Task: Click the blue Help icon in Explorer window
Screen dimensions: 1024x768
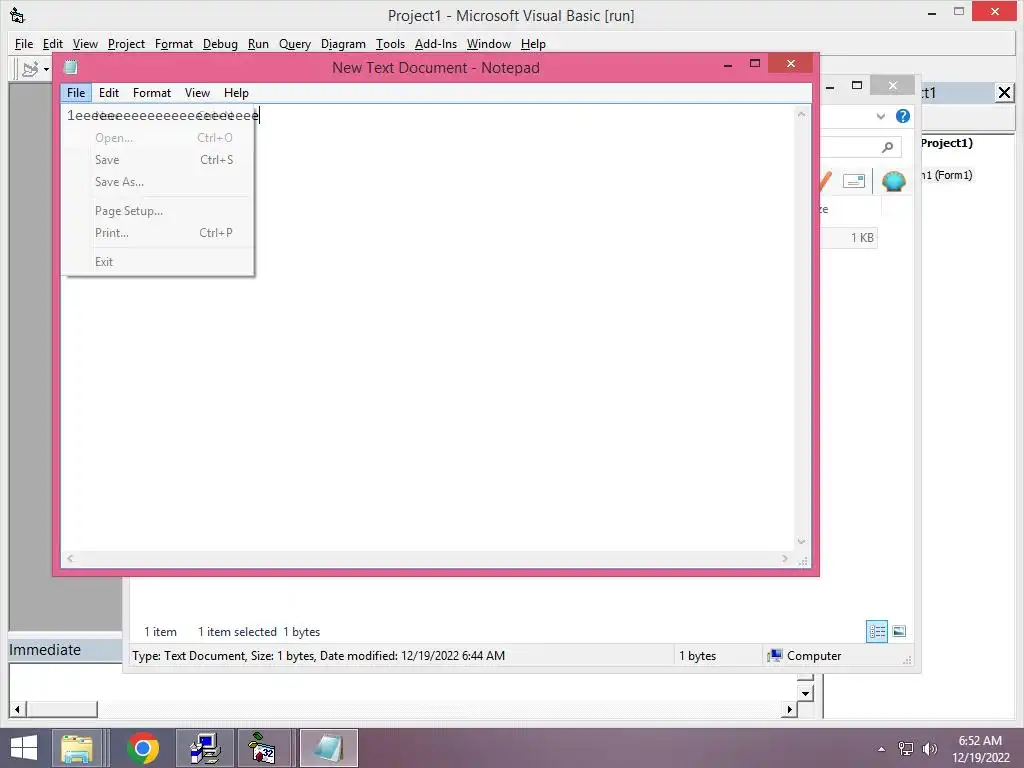Action: [903, 116]
